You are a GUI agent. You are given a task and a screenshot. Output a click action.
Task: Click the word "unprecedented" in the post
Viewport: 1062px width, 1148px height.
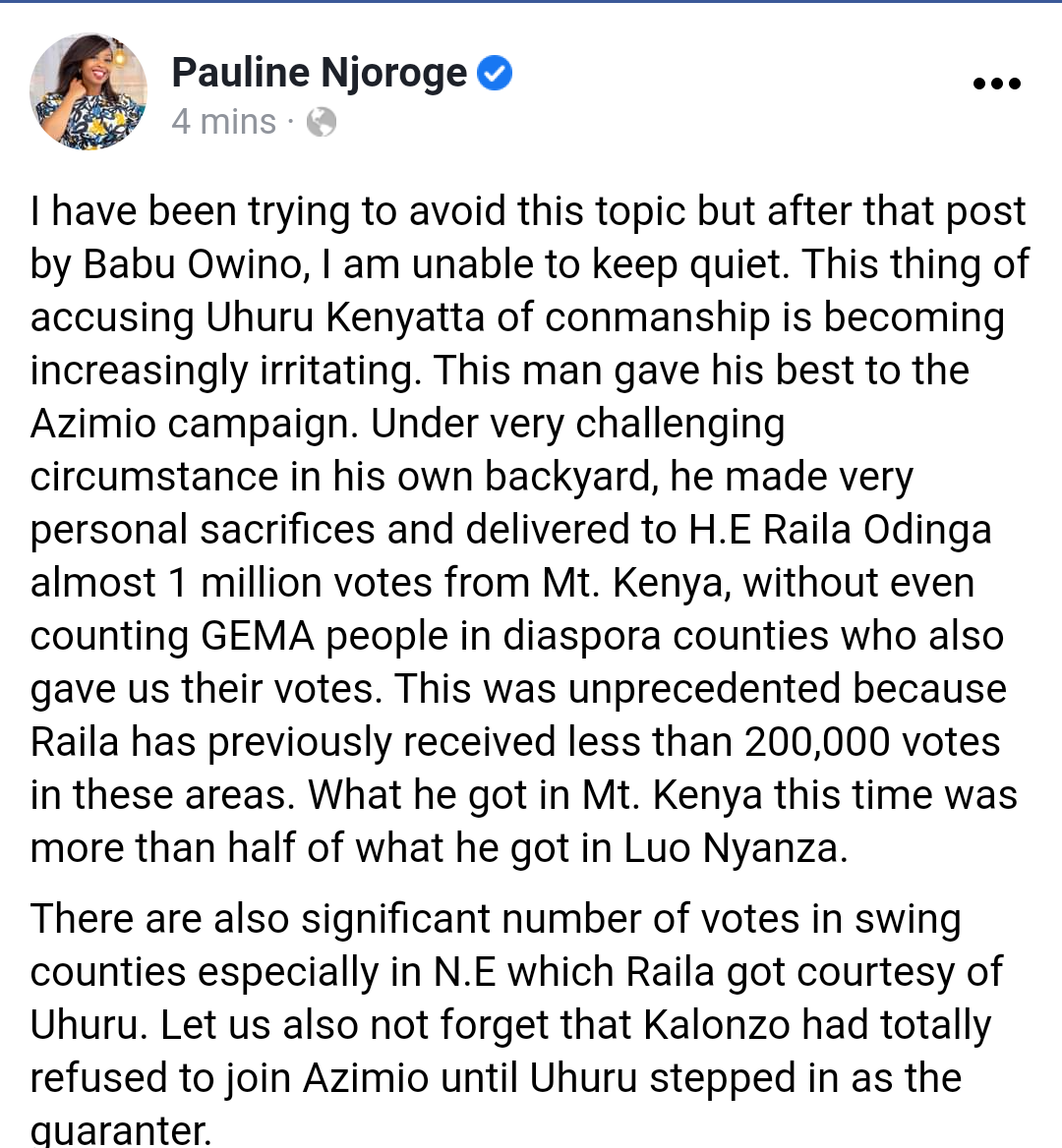(x=704, y=689)
